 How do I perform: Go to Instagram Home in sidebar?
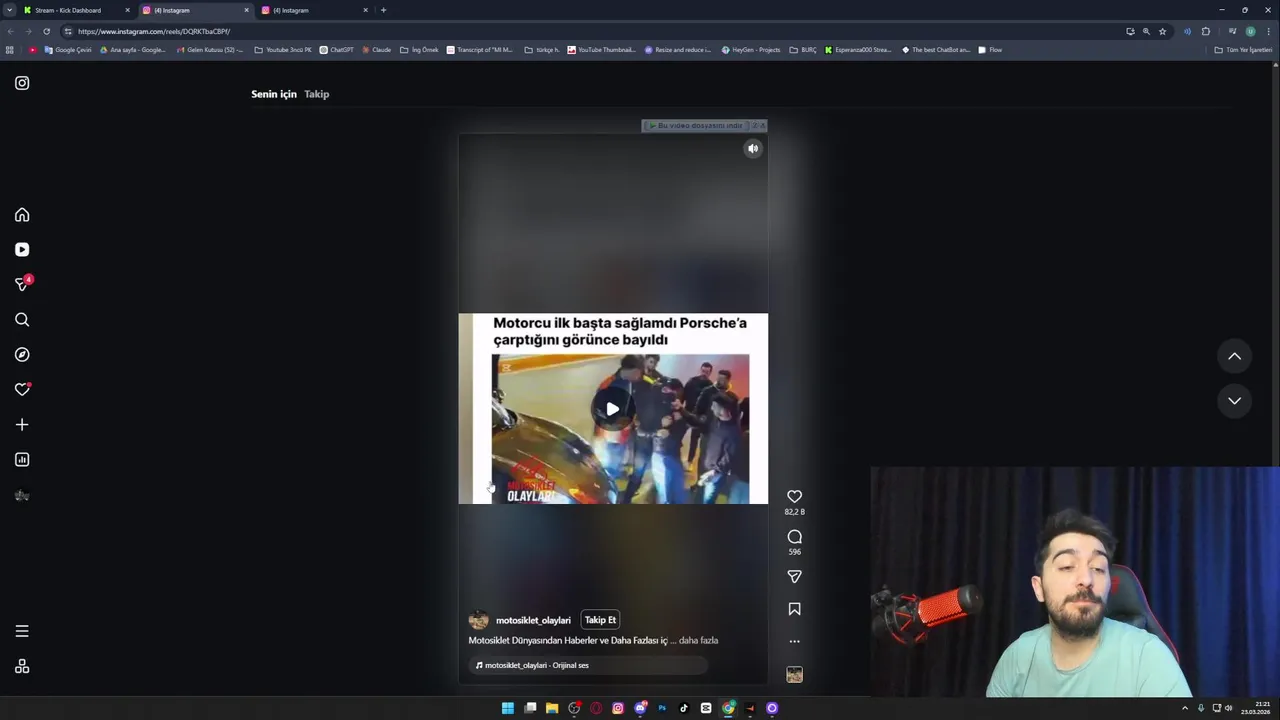22,215
